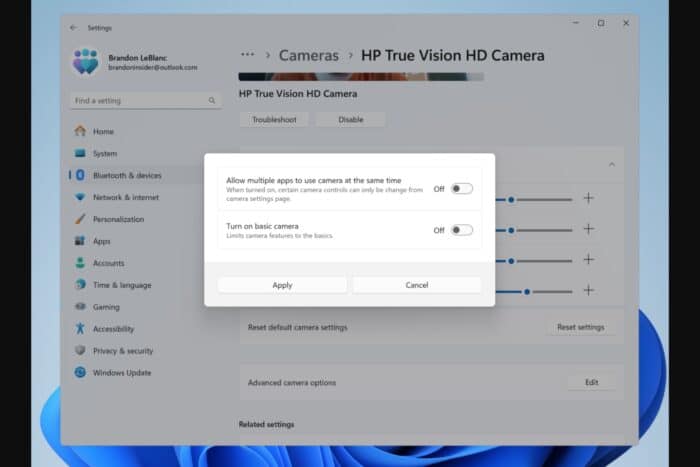
Task: Click the Accessibility label in sidebar
Action: tap(113, 329)
